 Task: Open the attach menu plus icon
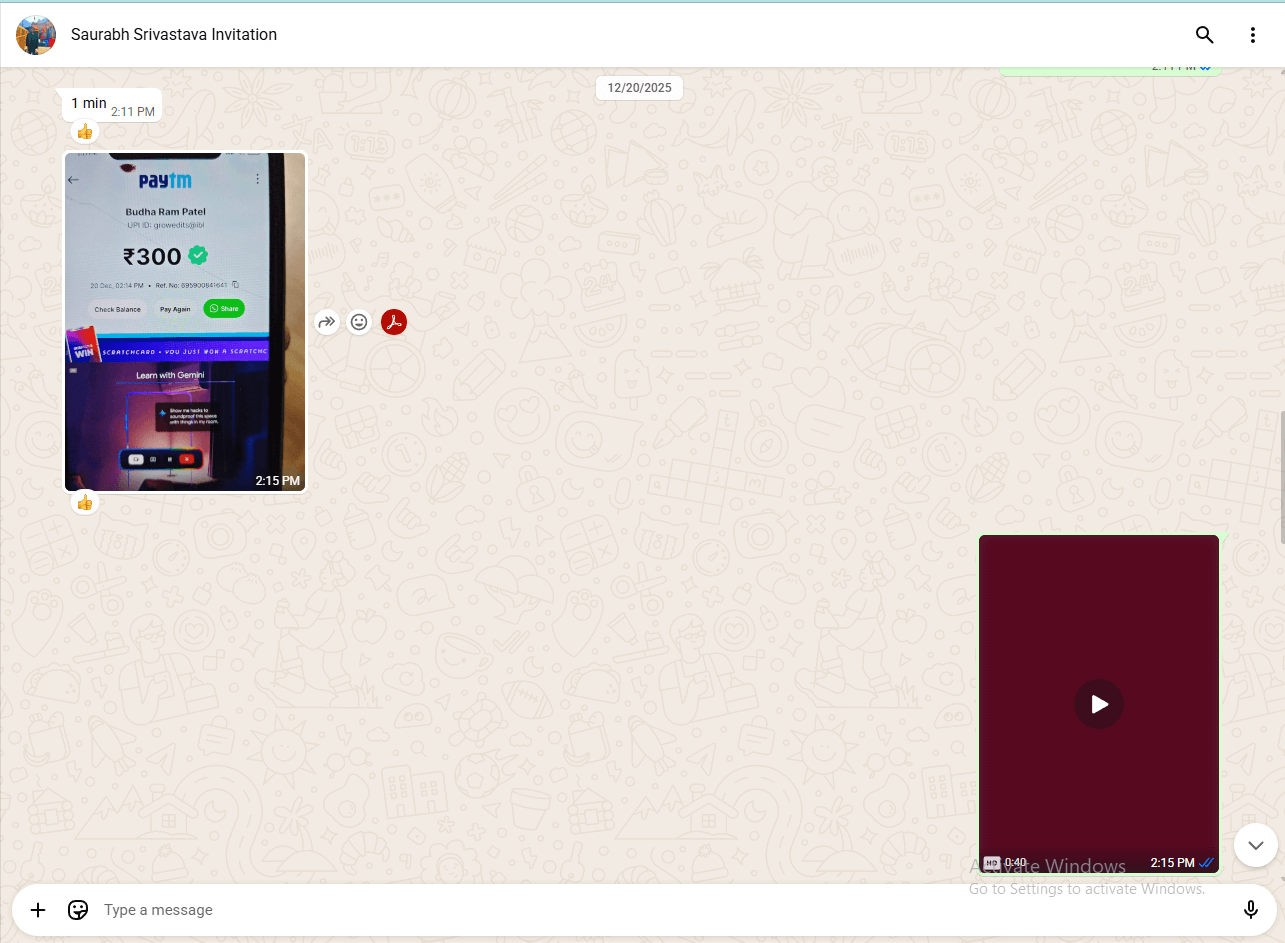[x=38, y=910]
